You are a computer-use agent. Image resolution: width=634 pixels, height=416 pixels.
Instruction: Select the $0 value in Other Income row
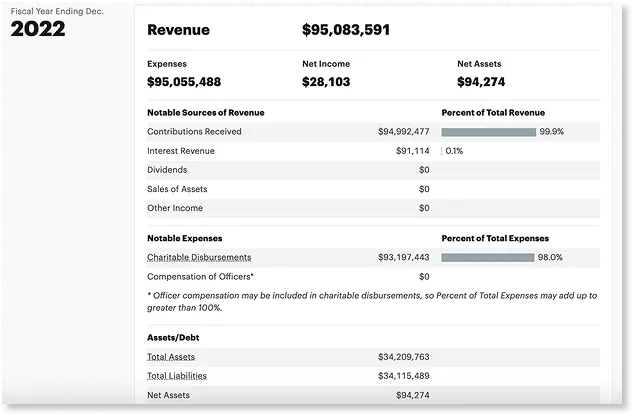coord(424,208)
